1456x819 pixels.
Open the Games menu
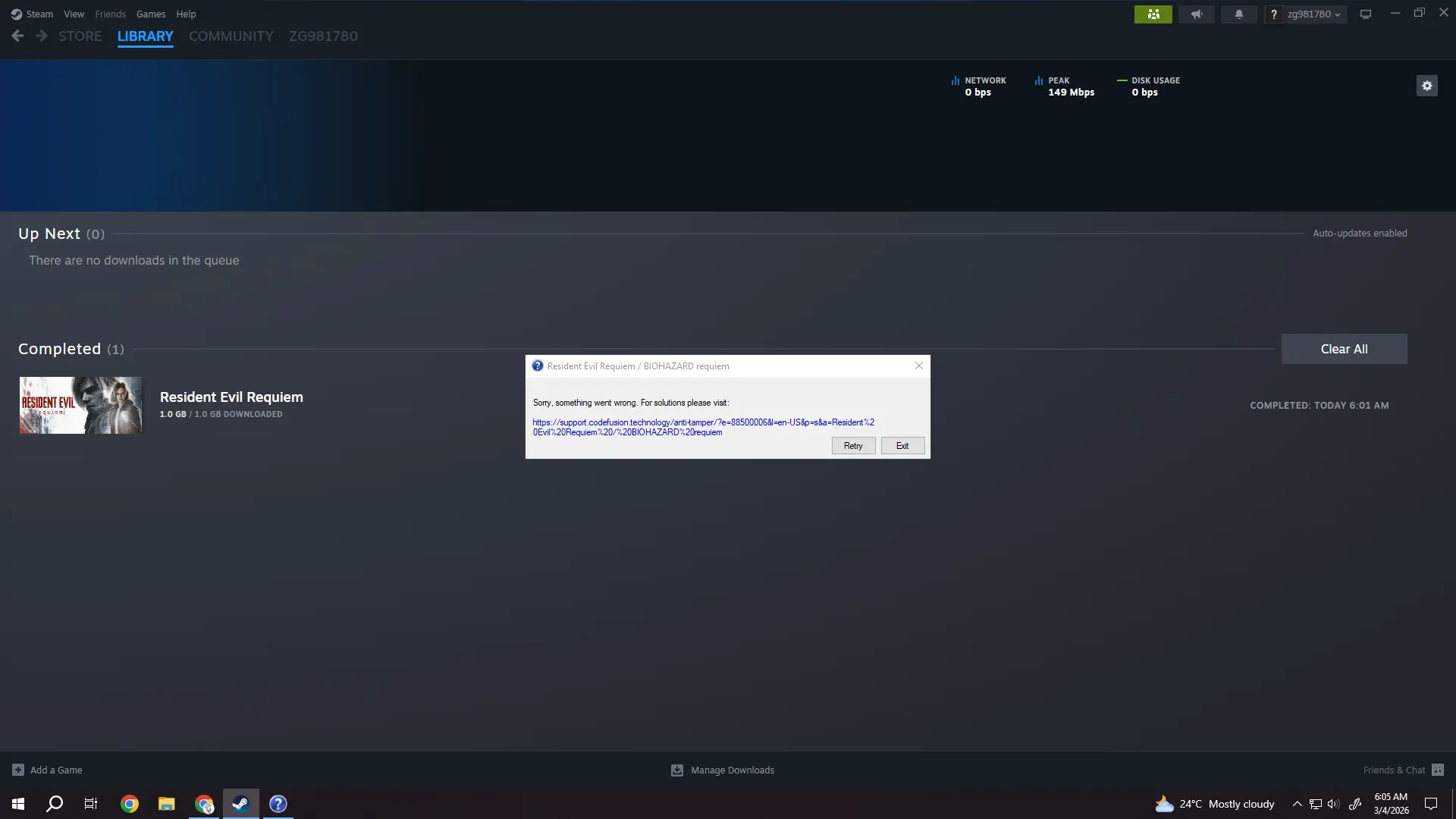coord(151,14)
